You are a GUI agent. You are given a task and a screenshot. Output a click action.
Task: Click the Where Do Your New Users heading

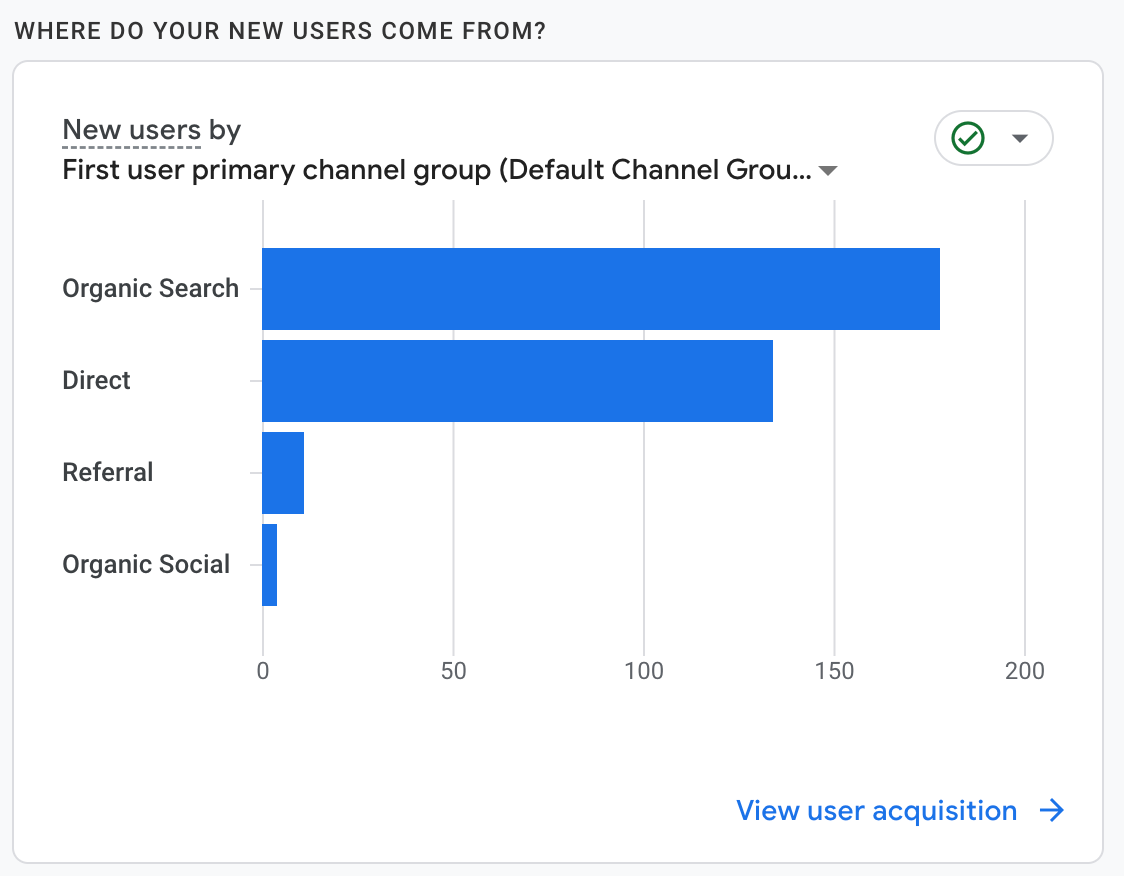281,30
